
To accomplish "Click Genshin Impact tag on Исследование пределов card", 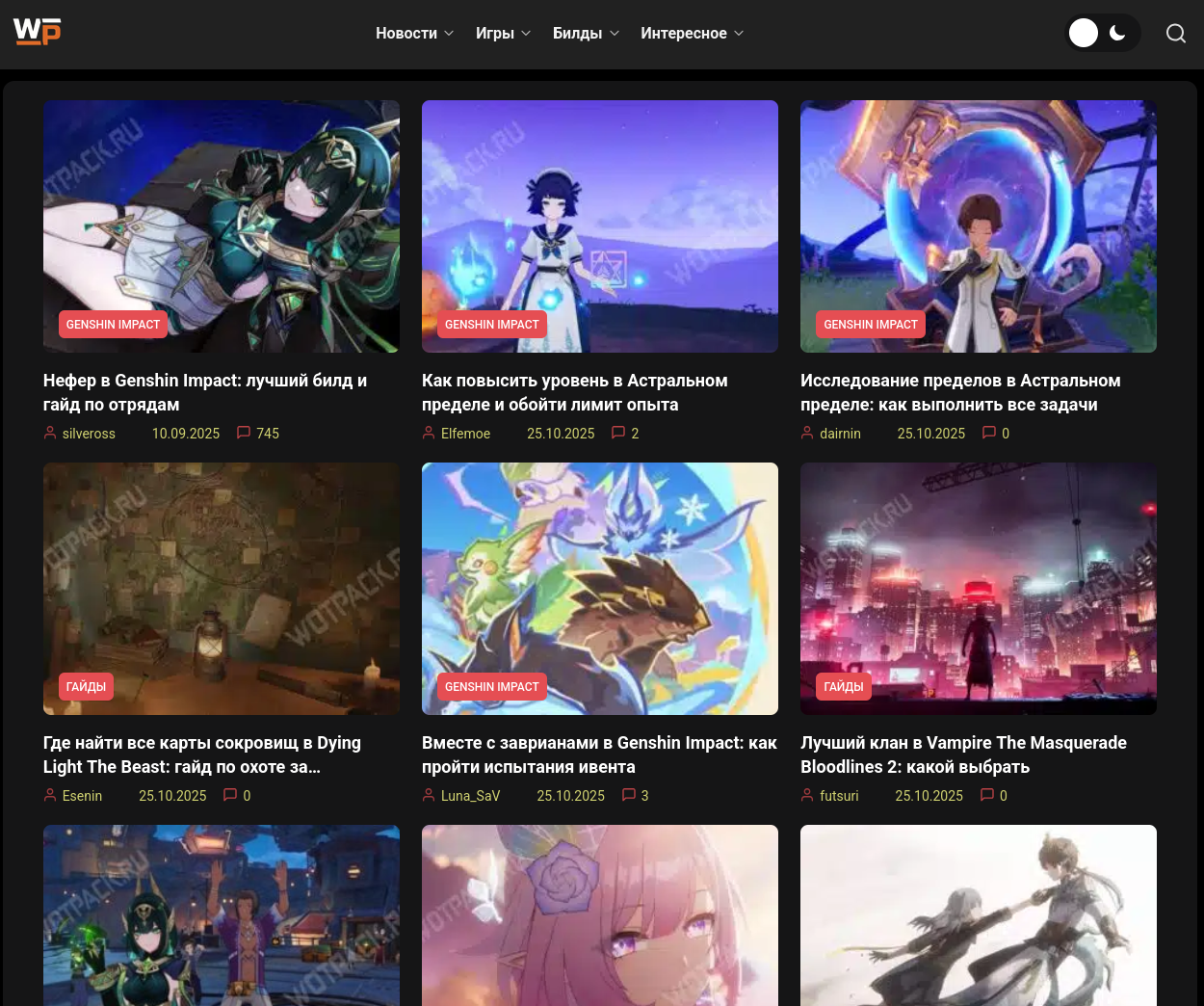I will [871, 325].
